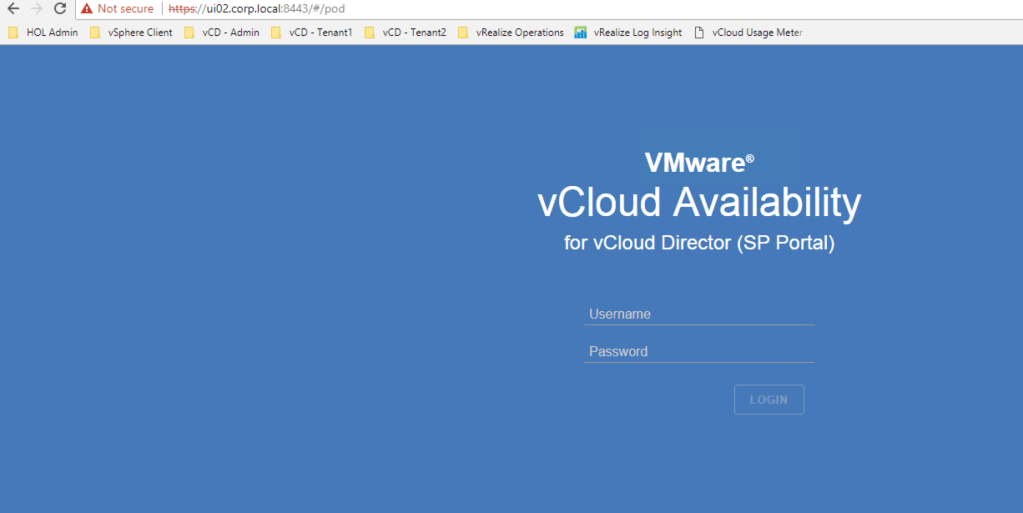
Task: Open the vCloud Usage Meter bookmark
Action: click(x=748, y=32)
